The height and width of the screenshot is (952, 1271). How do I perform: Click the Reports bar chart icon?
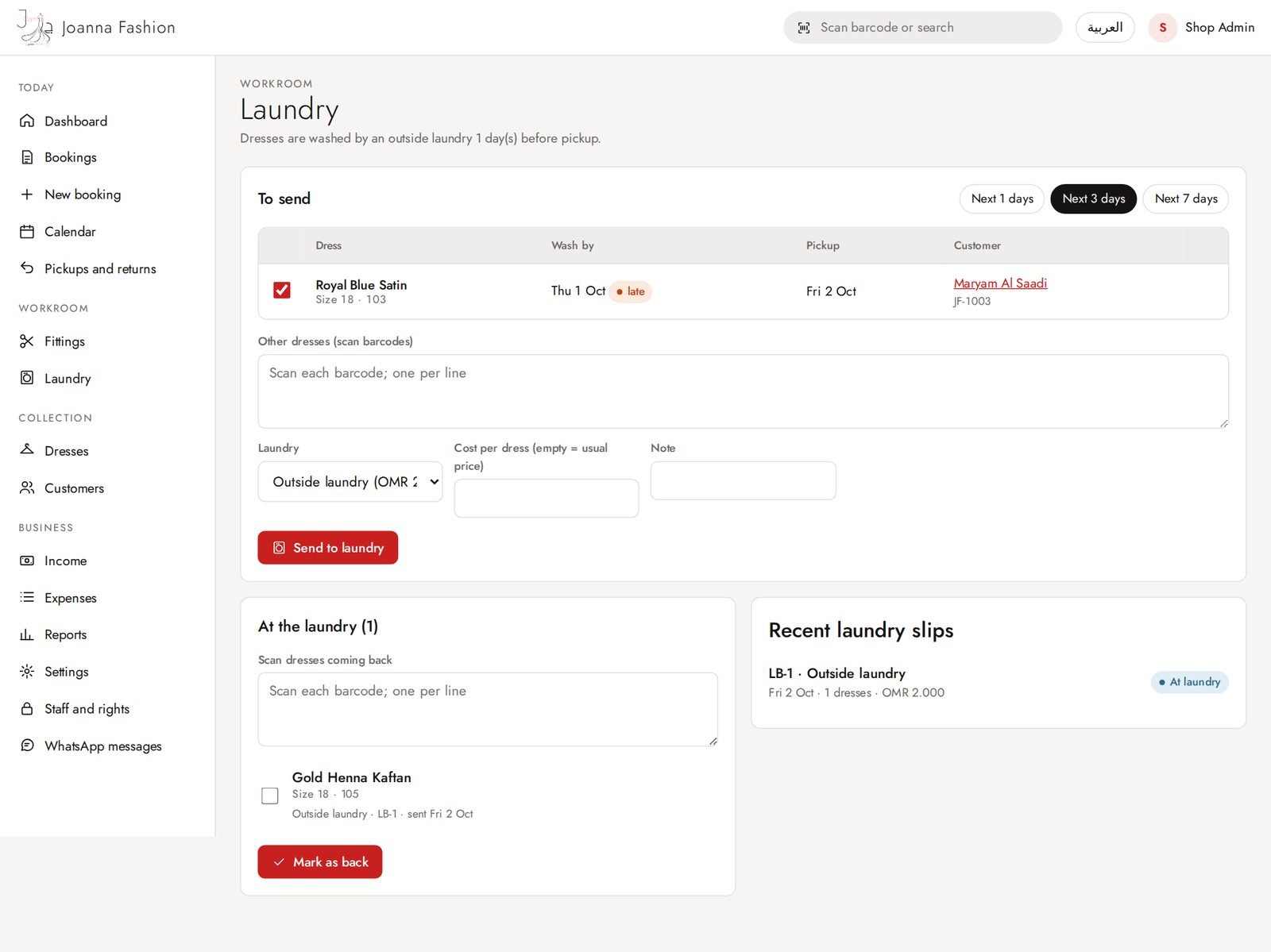[x=27, y=634]
